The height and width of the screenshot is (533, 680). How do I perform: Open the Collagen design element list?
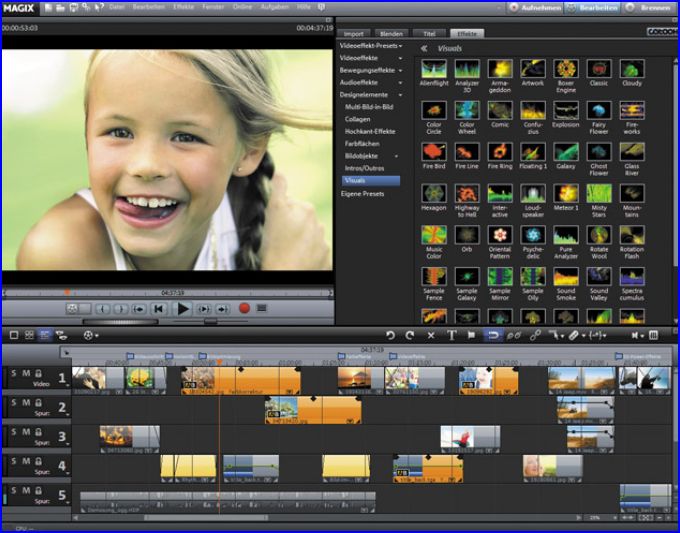(358, 118)
